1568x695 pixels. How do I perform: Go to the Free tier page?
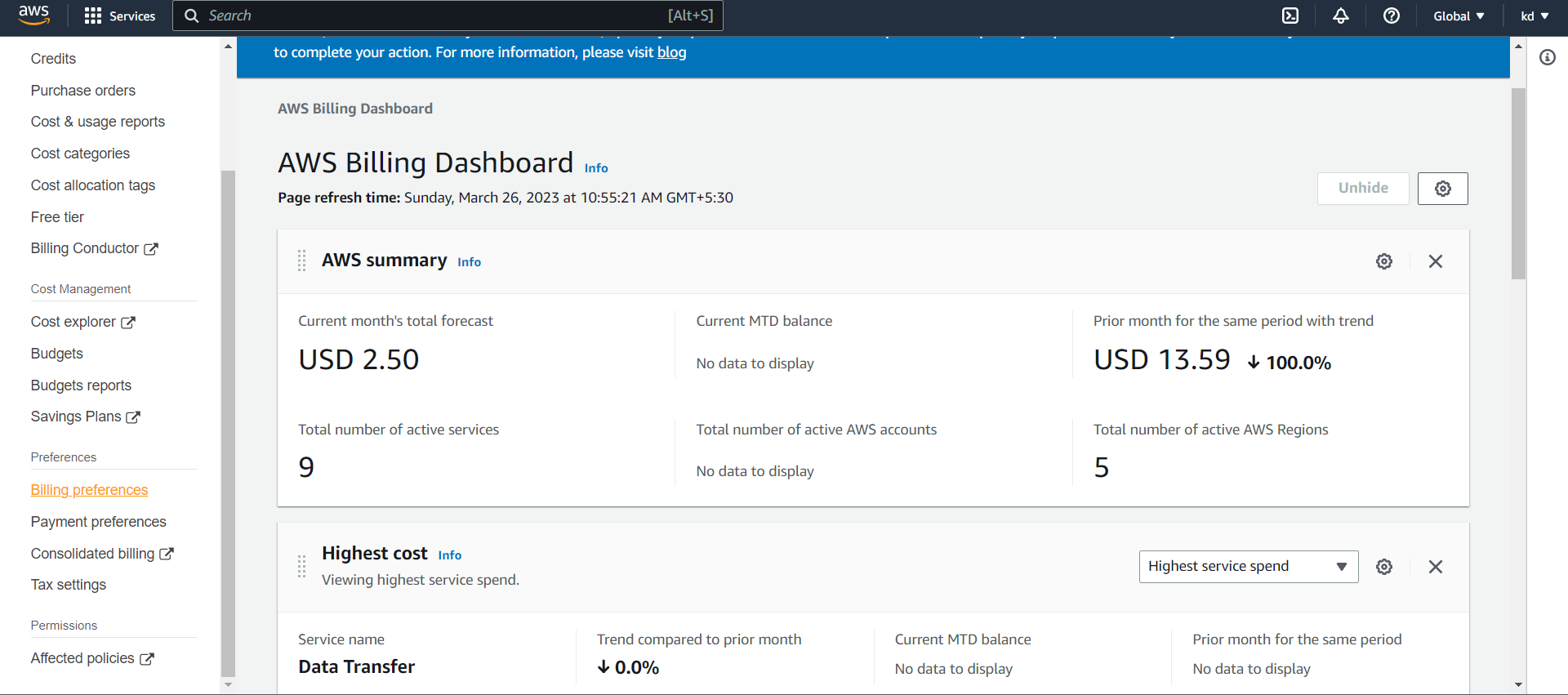coord(57,217)
